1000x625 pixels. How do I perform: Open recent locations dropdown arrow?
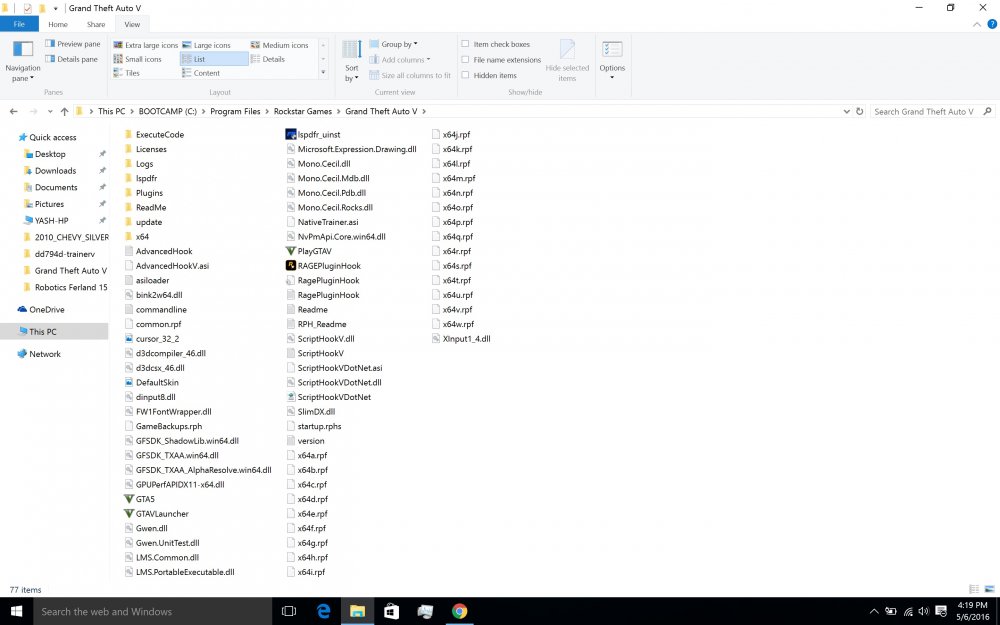coord(50,112)
